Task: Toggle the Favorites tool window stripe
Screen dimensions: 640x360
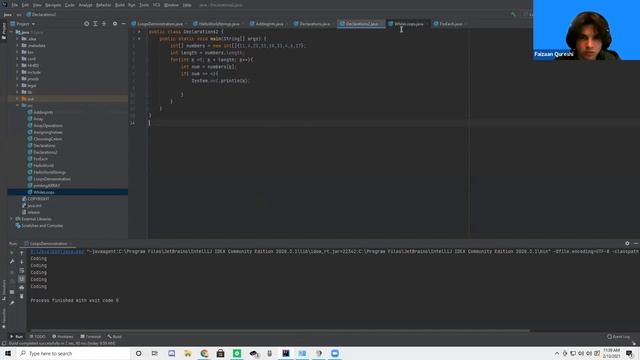Action: (4, 318)
